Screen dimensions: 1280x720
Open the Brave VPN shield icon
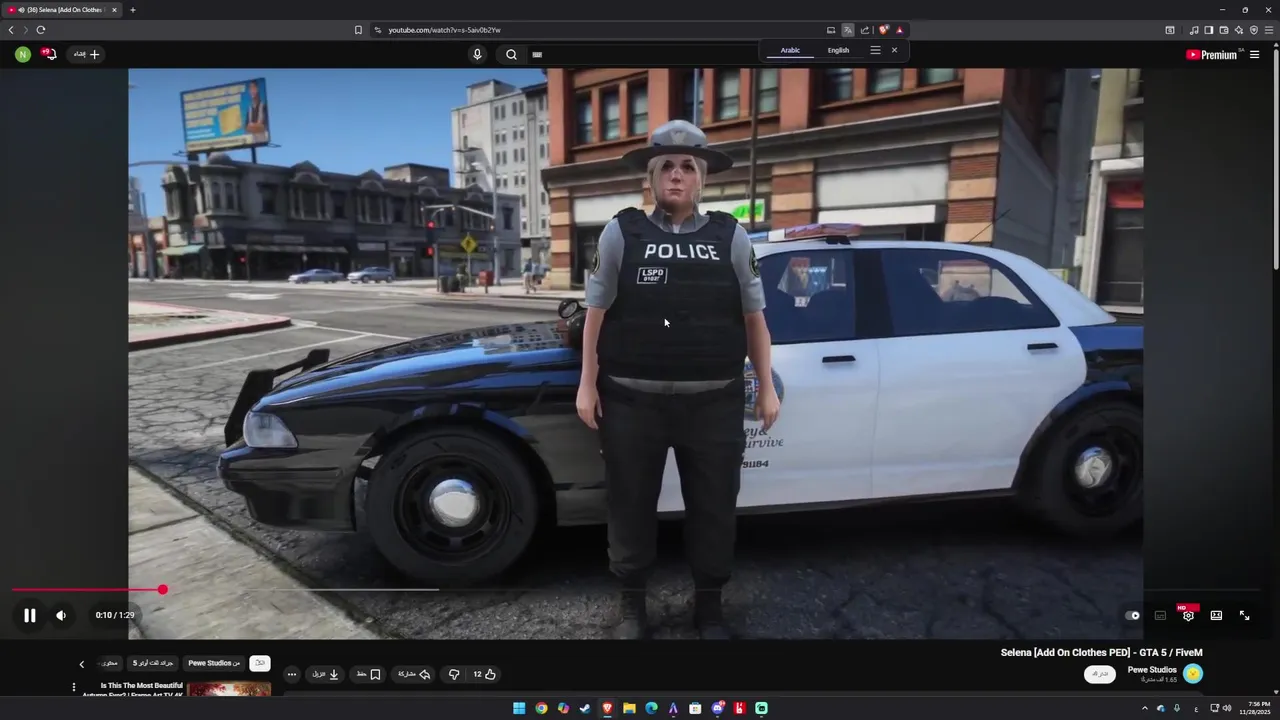1254,30
